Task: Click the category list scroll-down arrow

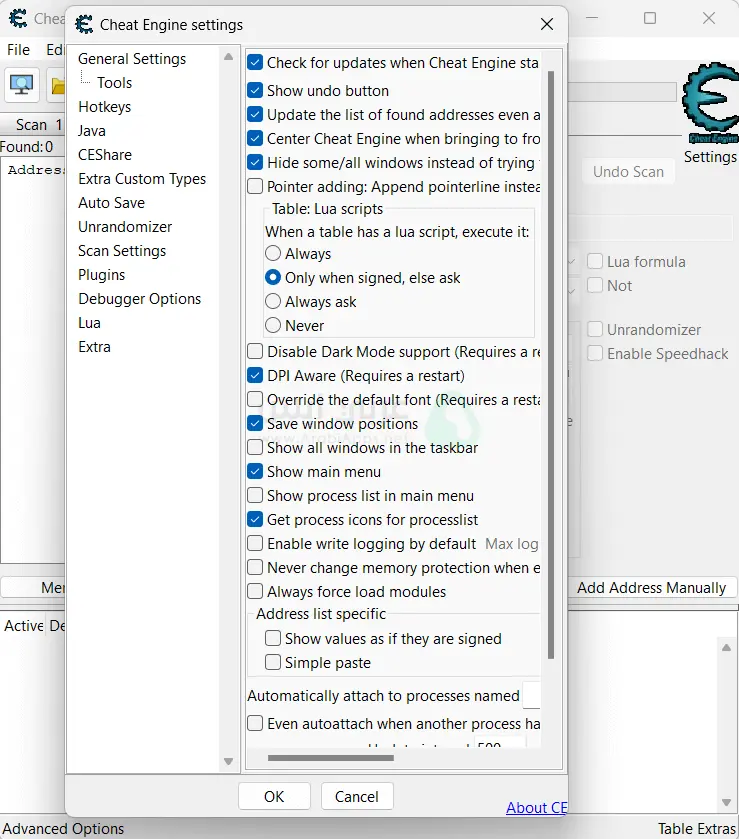Action: (228, 762)
